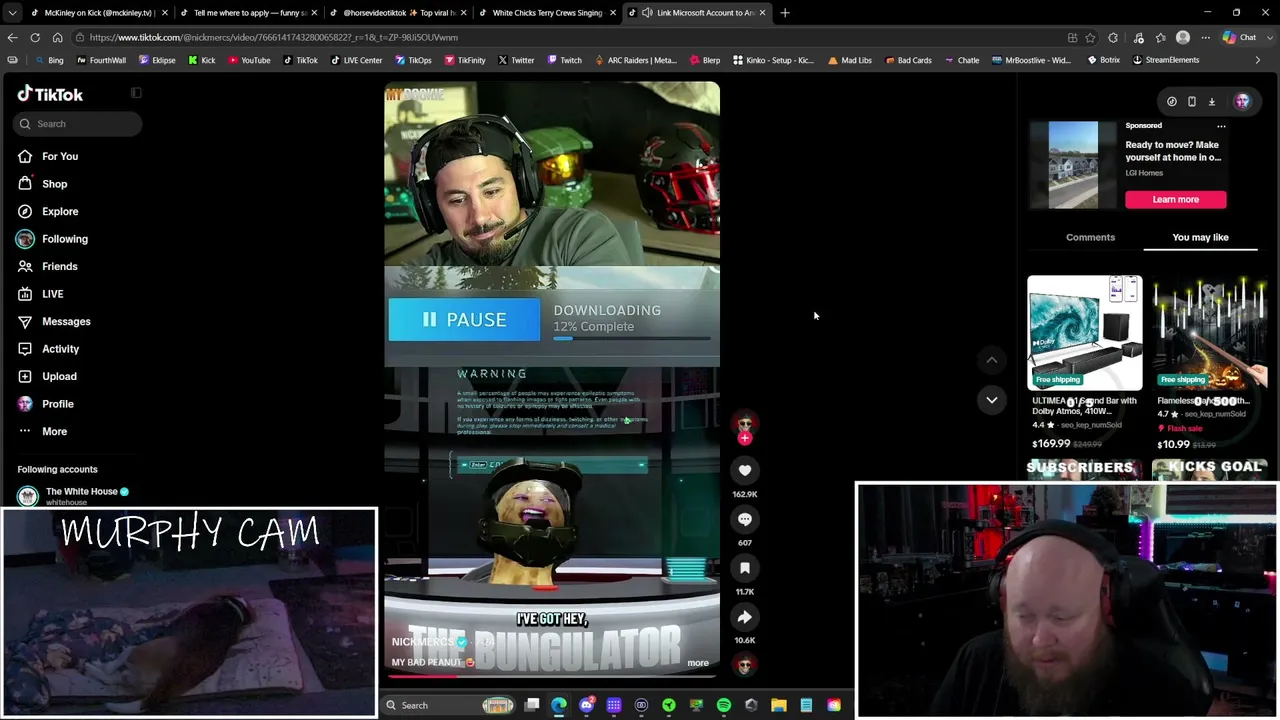Open Profile in the sidebar
Screen dimensions: 1280x720
pos(45,404)
